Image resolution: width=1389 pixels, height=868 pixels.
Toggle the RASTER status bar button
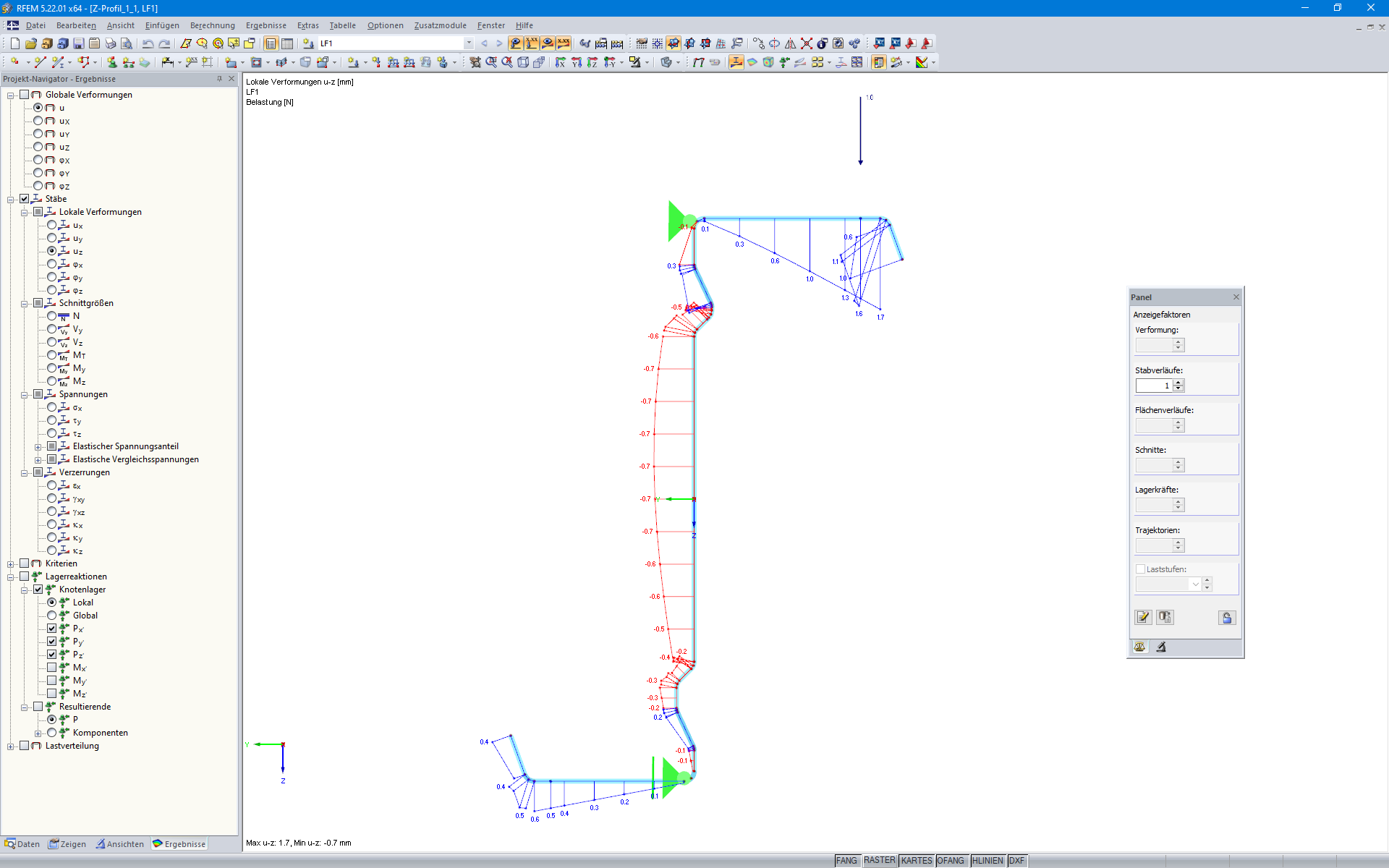(879, 861)
